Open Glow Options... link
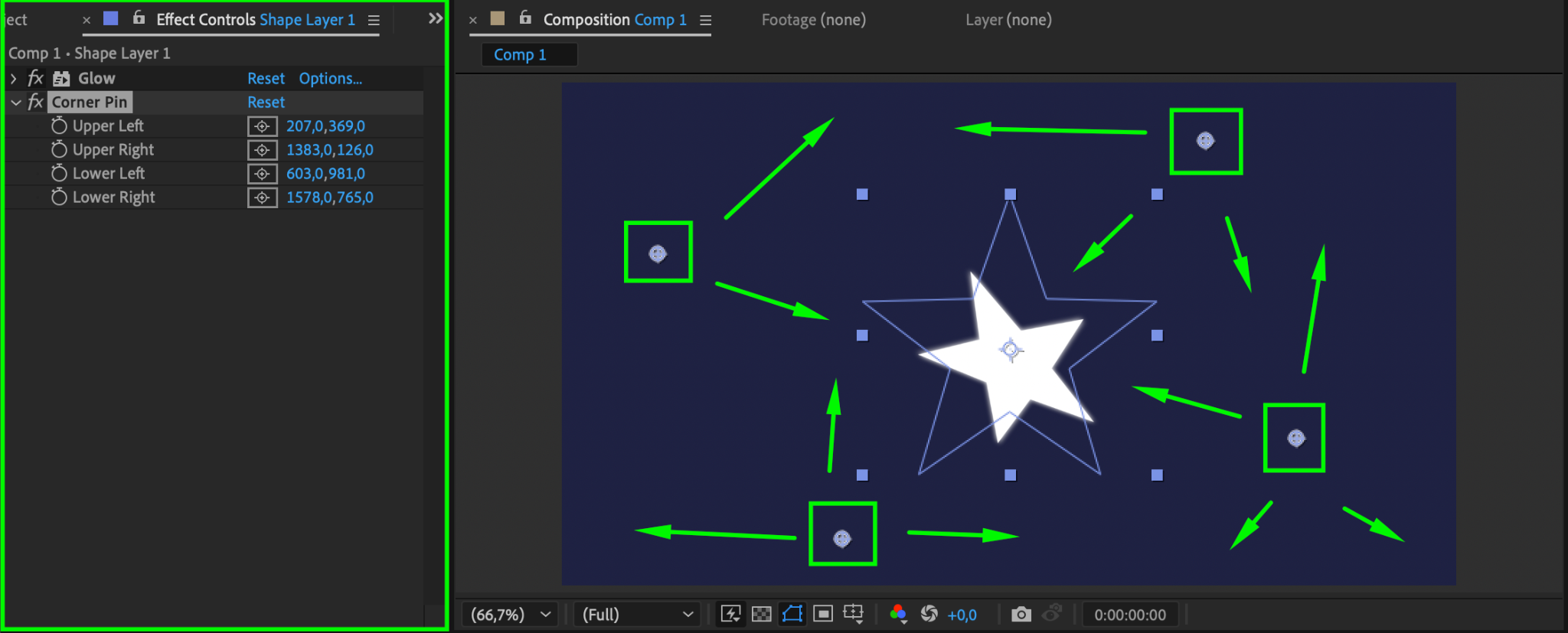Viewport: 1568px width, 633px height. tap(331, 78)
